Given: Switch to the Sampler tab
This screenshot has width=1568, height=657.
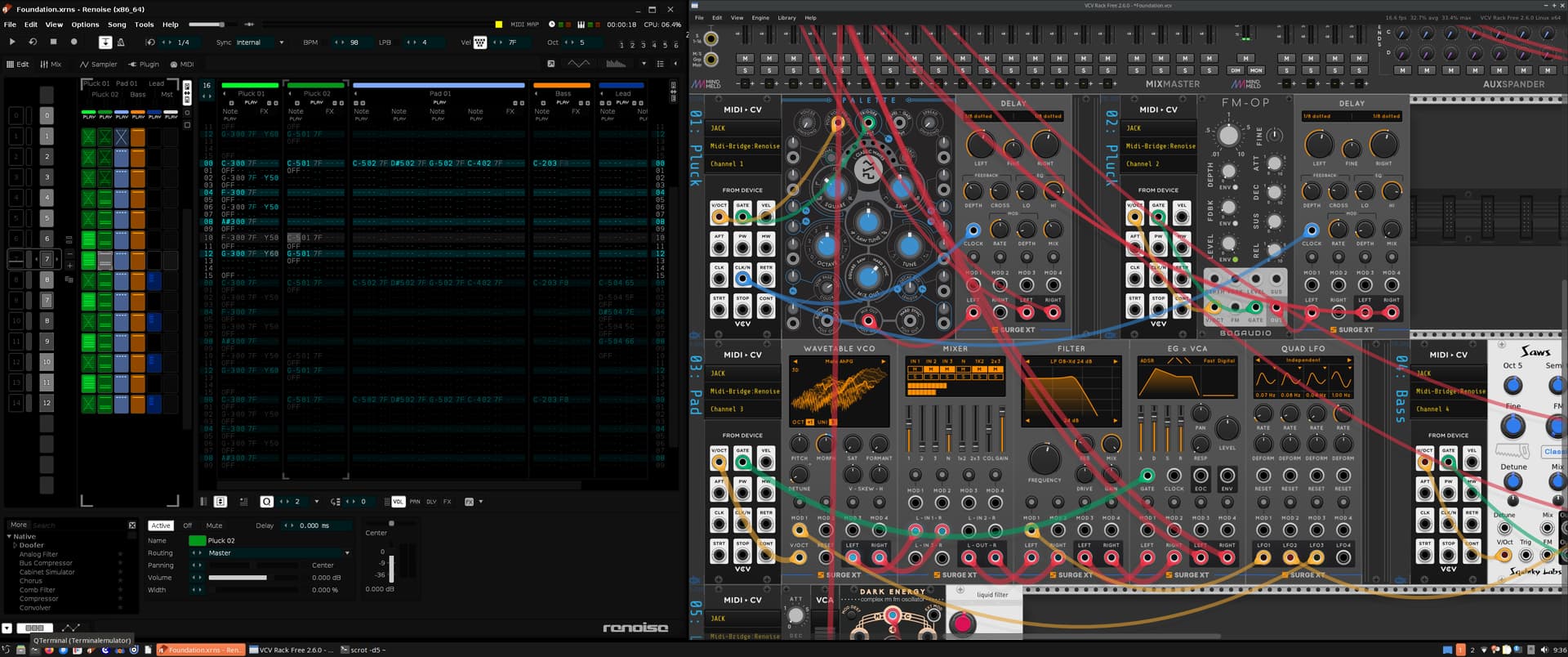Looking at the screenshot, I should pyautogui.click(x=98, y=64).
